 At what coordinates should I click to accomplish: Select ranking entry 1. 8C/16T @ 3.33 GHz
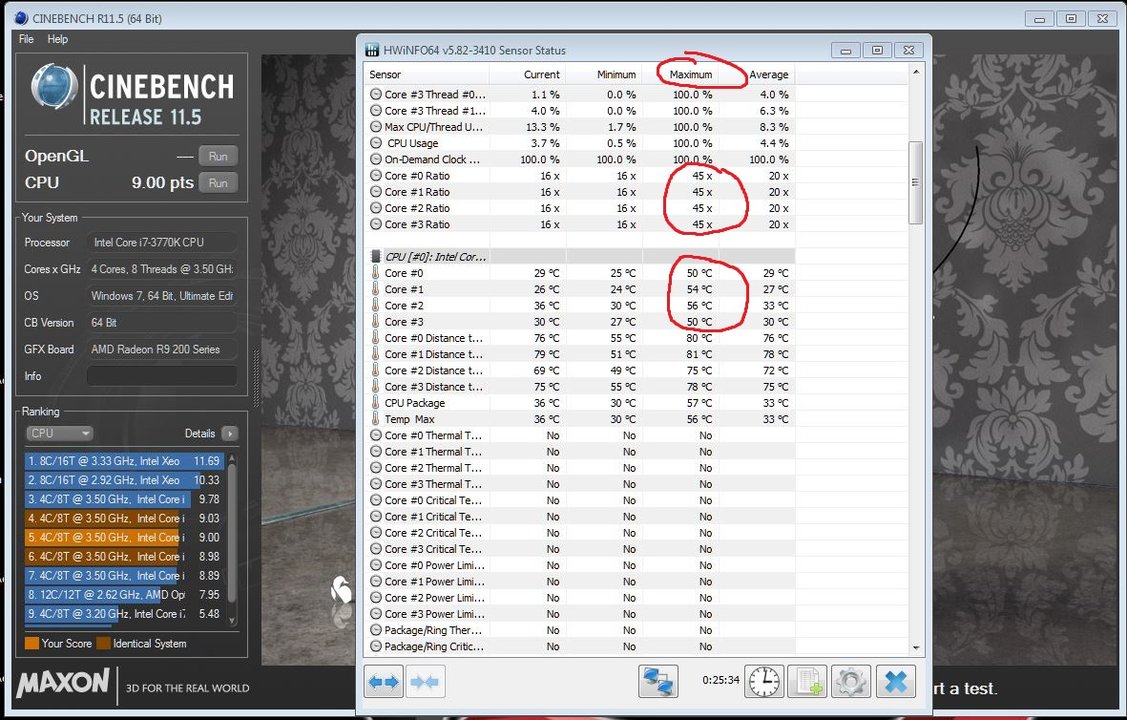[x=124, y=461]
